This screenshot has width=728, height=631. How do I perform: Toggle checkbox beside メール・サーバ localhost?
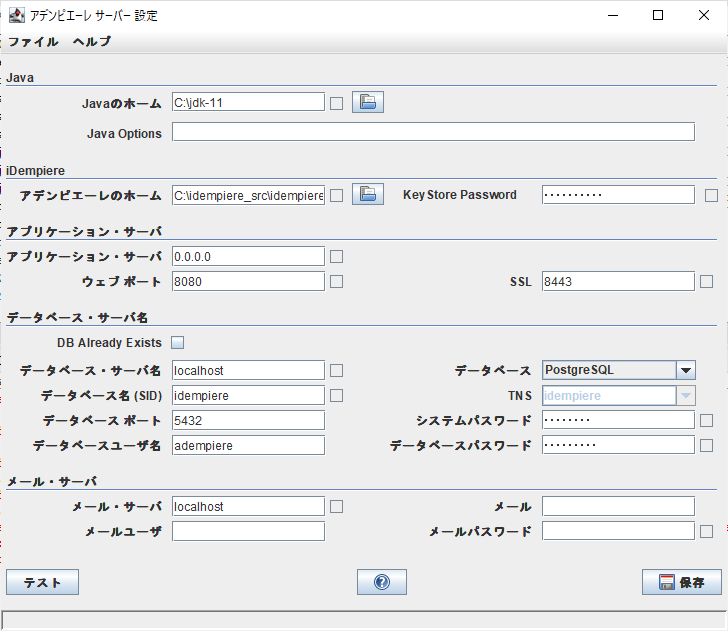(x=337, y=507)
